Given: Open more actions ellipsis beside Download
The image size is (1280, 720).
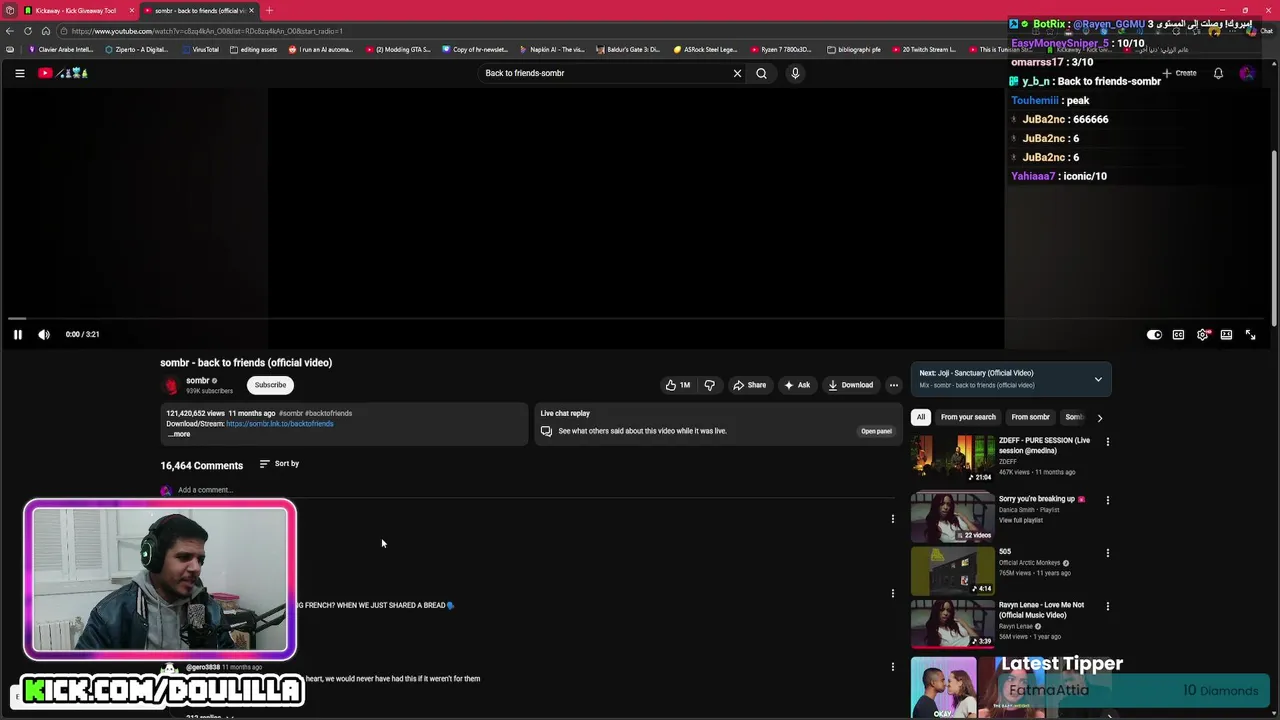Looking at the screenshot, I should [x=894, y=385].
